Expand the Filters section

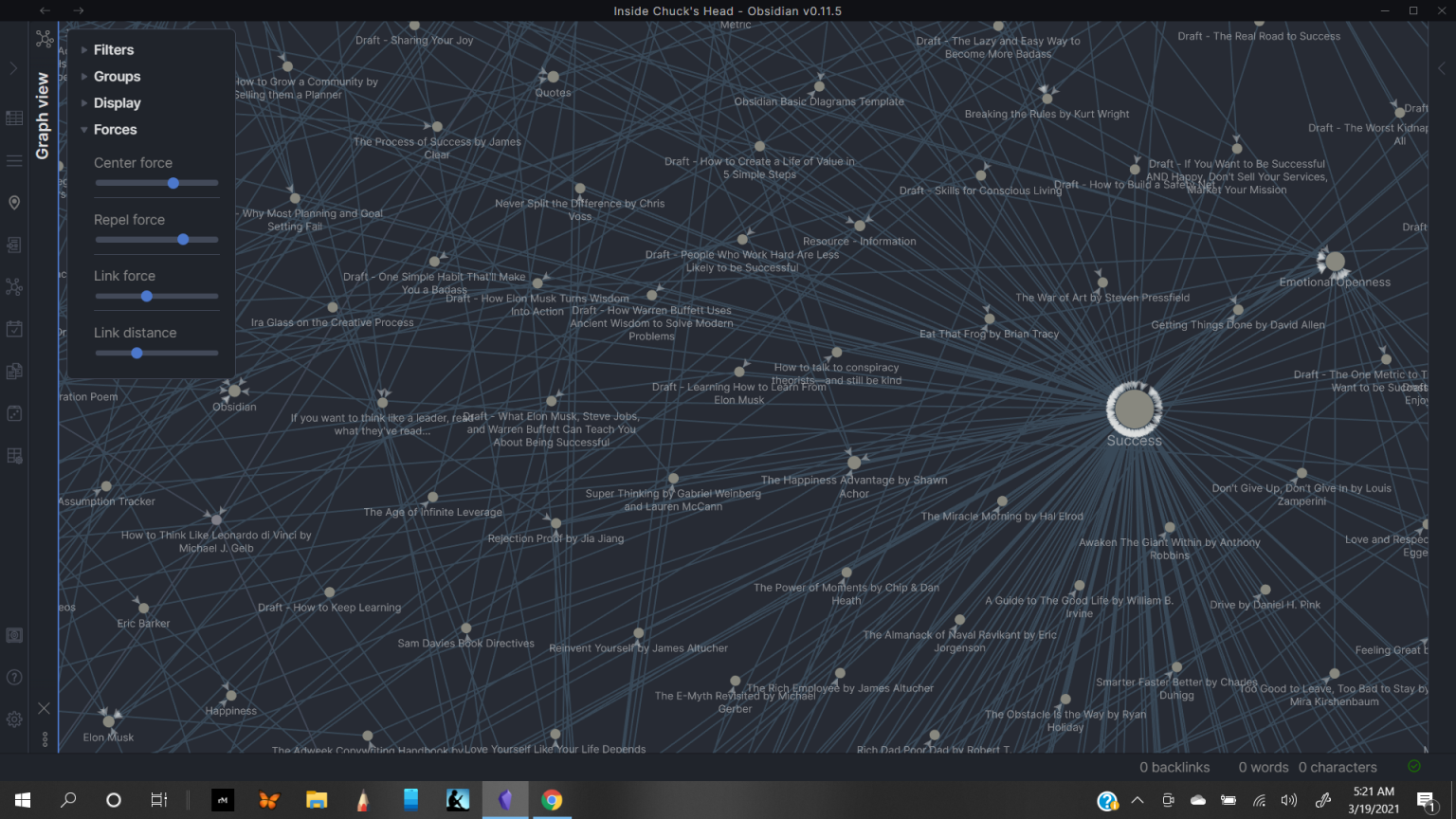click(x=113, y=50)
